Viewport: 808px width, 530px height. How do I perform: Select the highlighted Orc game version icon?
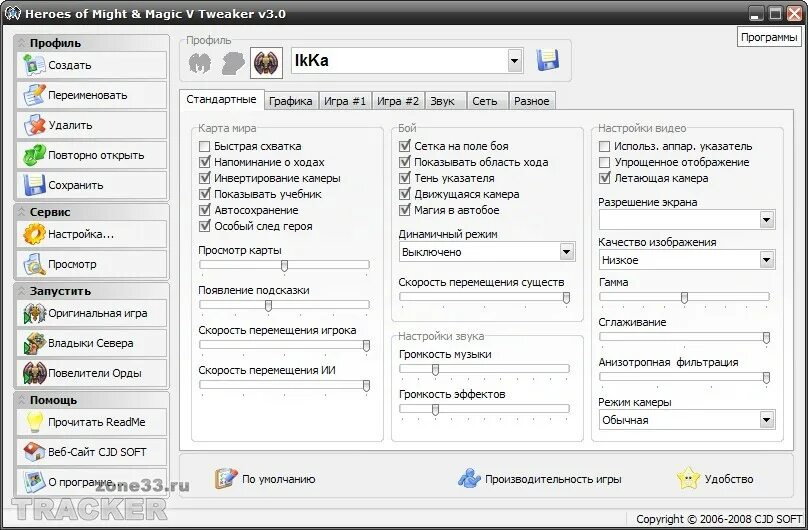pos(266,63)
